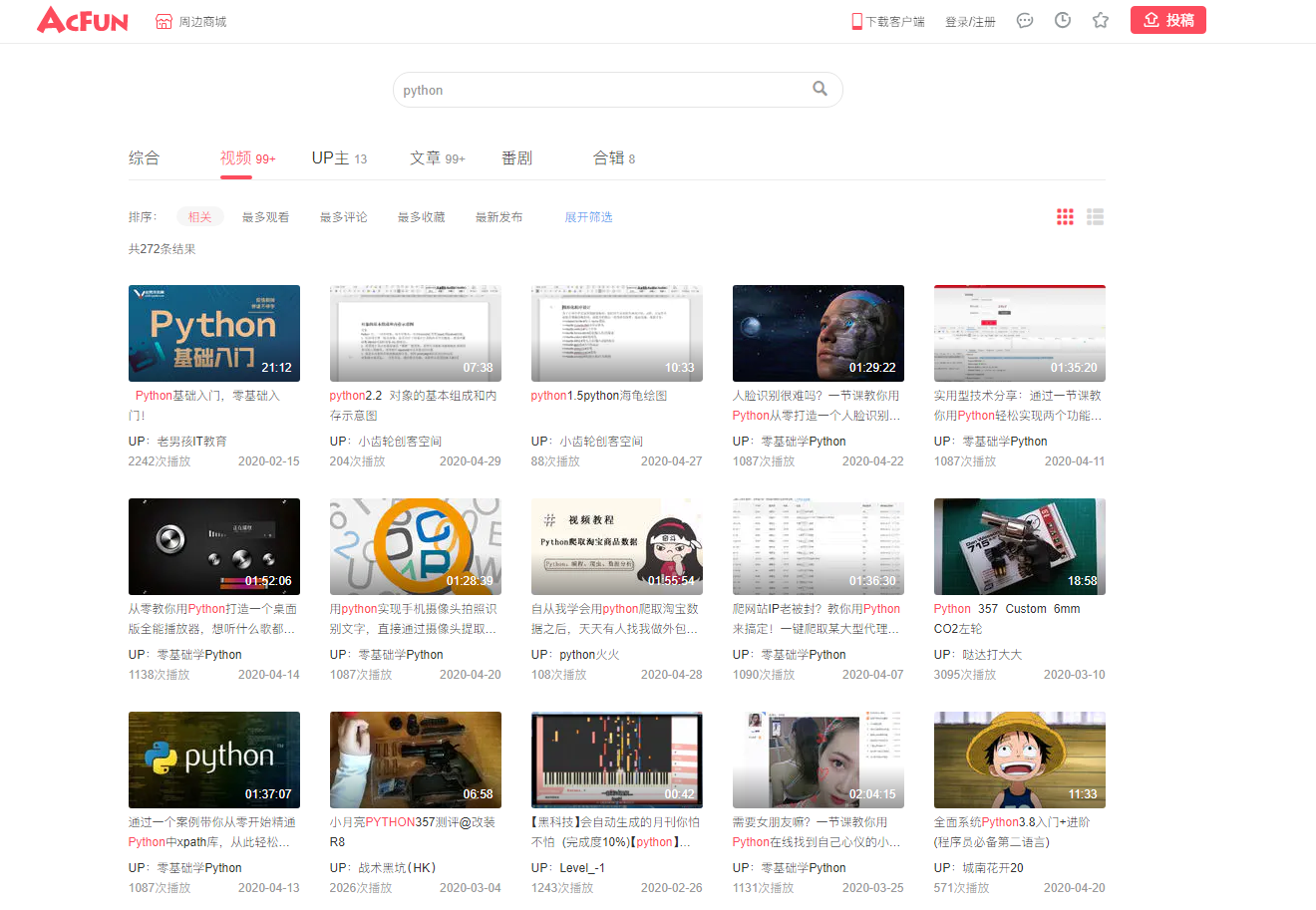
Task: Select the UP主 13 tab
Action: pyautogui.click(x=339, y=157)
